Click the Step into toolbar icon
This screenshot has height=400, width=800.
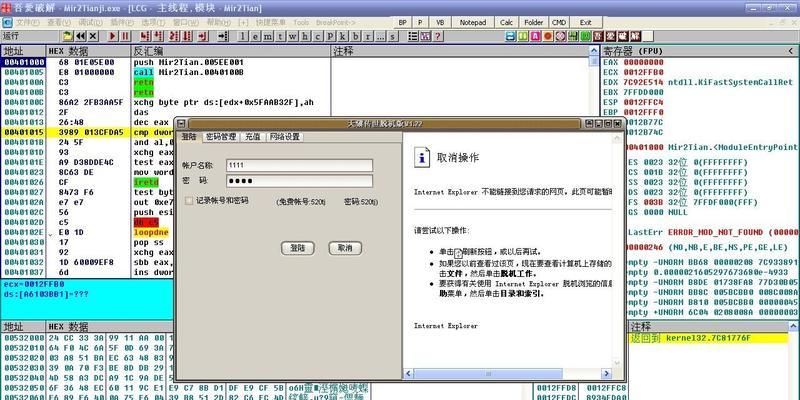pyautogui.click(x=145, y=36)
